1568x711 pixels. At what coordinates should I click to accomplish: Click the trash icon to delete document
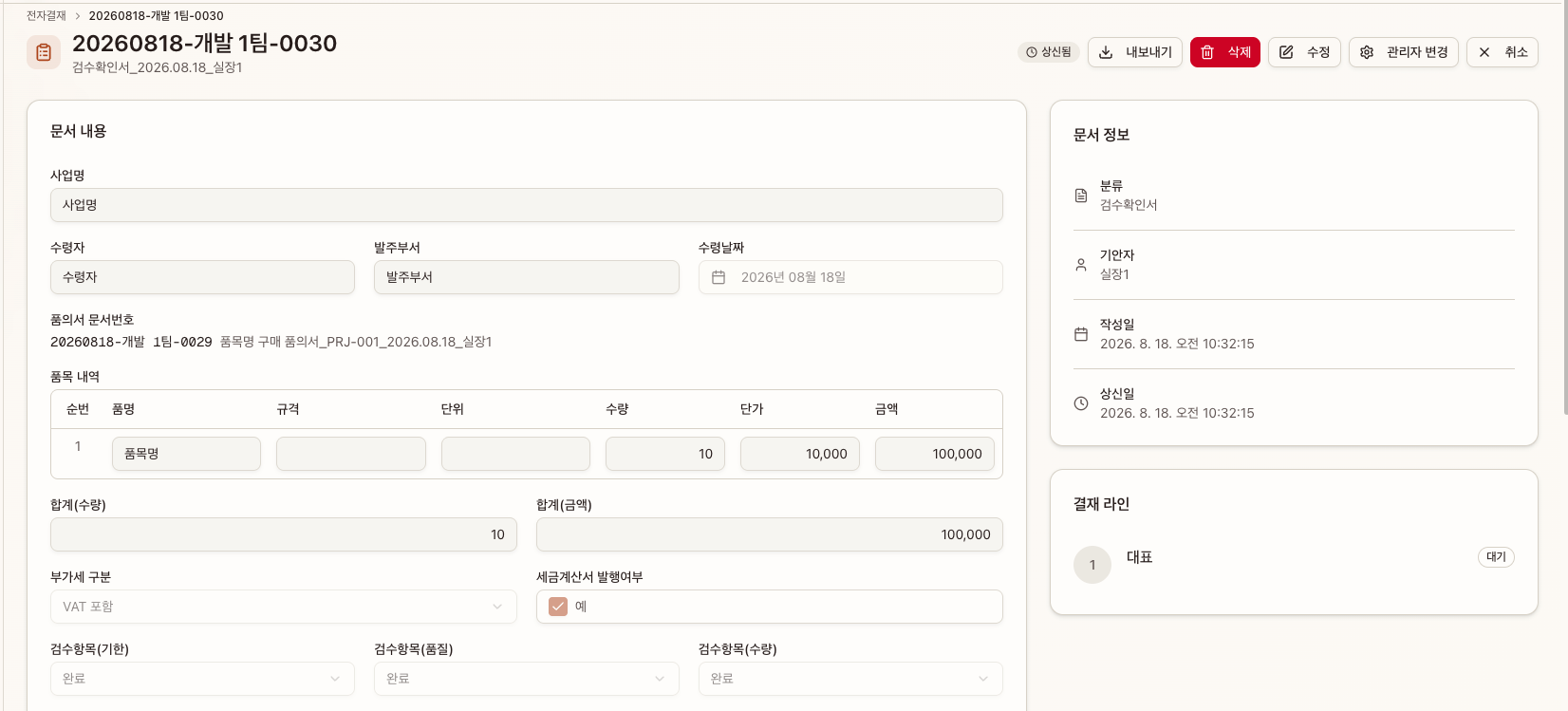[x=1207, y=52]
